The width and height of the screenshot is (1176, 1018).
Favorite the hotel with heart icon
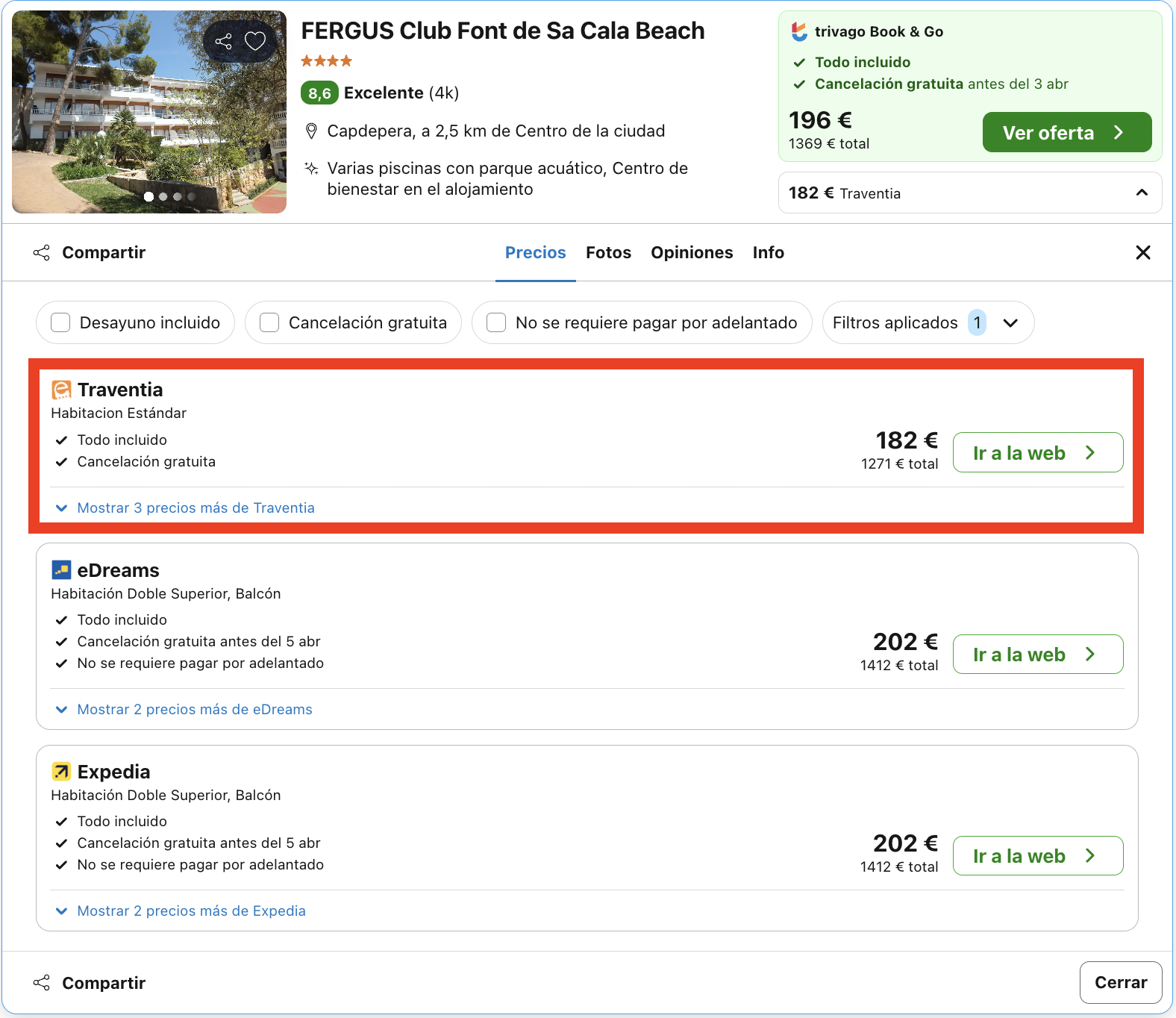click(x=255, y=41)
